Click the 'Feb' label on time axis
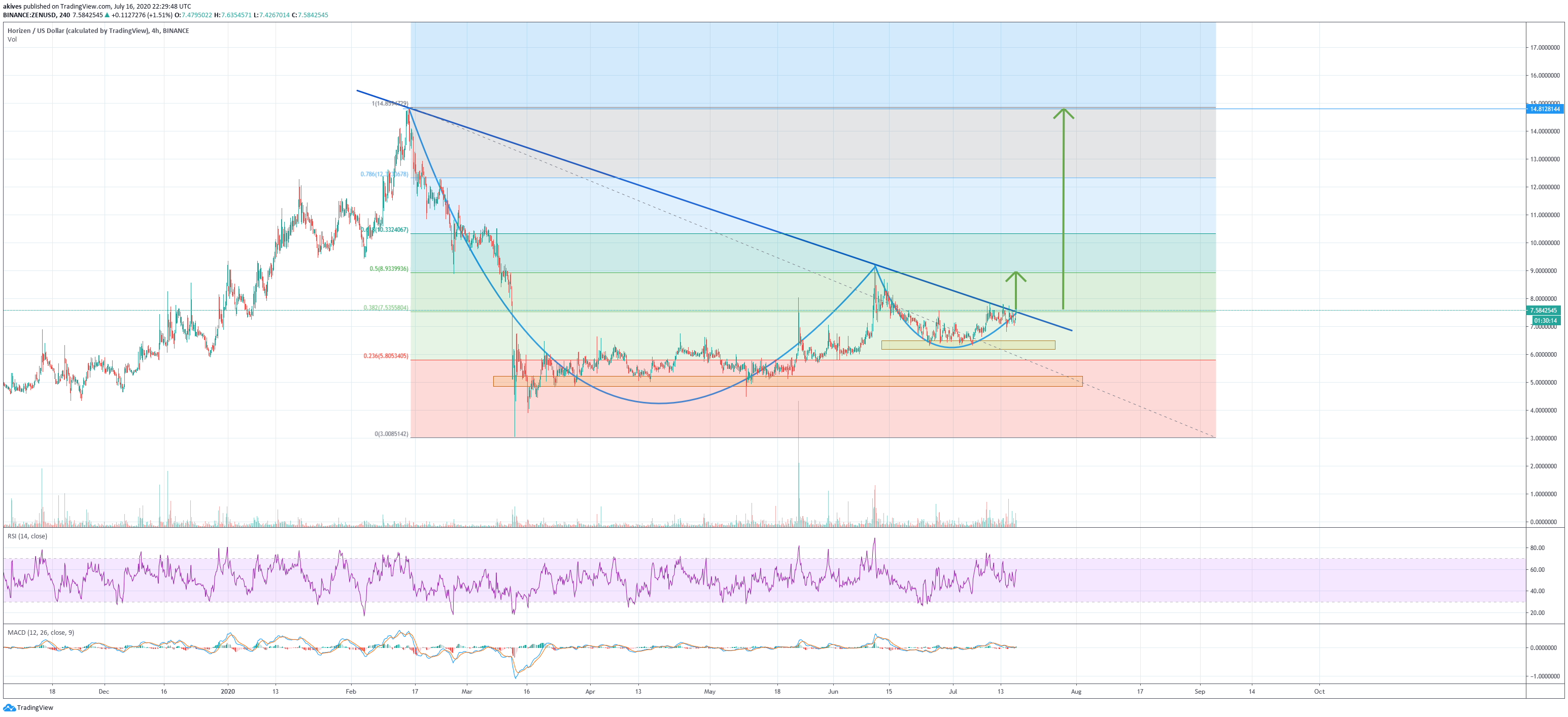The image size is (1568, 717). coord(351,692)
